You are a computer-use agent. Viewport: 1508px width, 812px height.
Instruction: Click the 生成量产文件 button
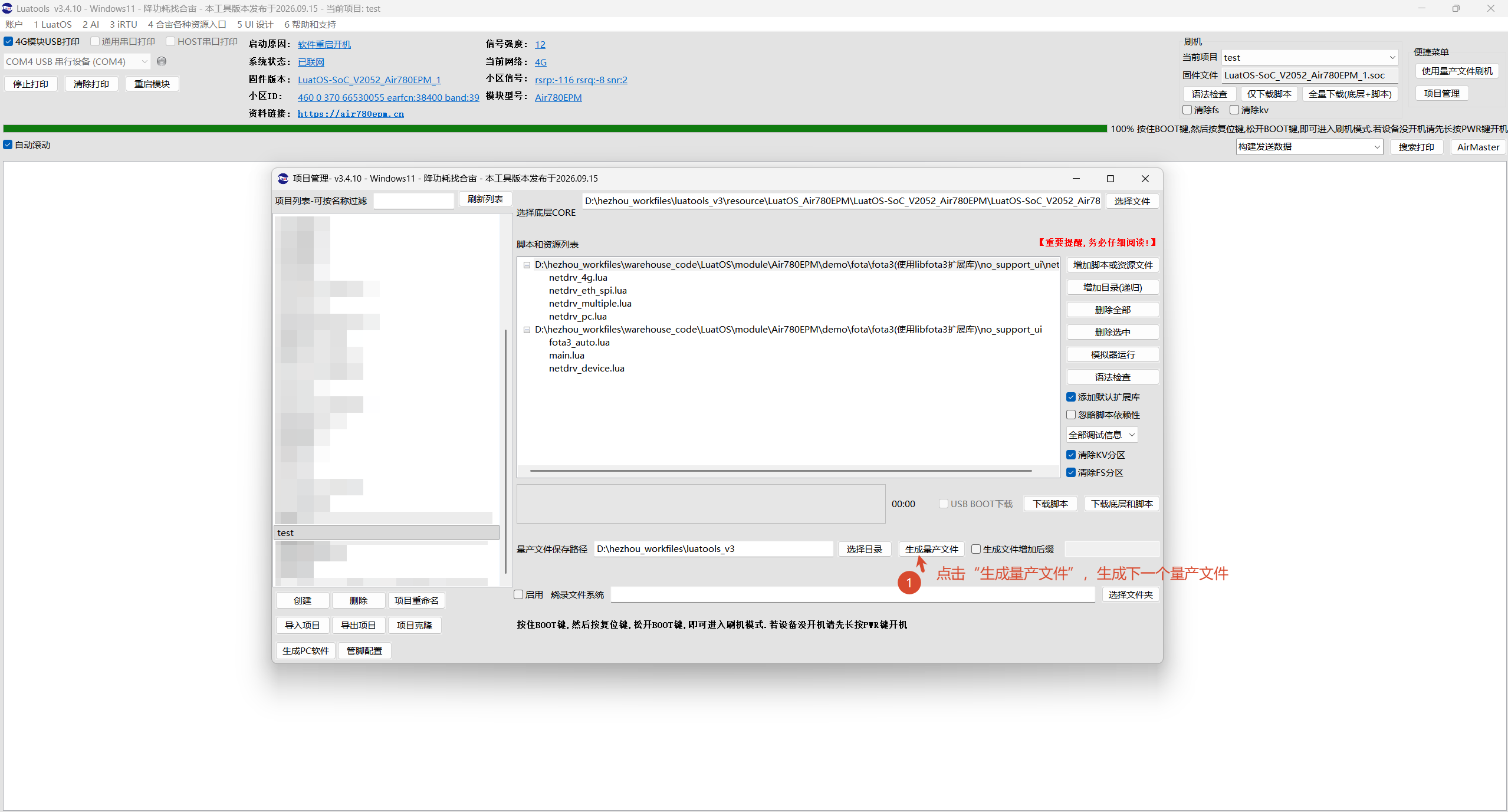(x=931, y=549)
